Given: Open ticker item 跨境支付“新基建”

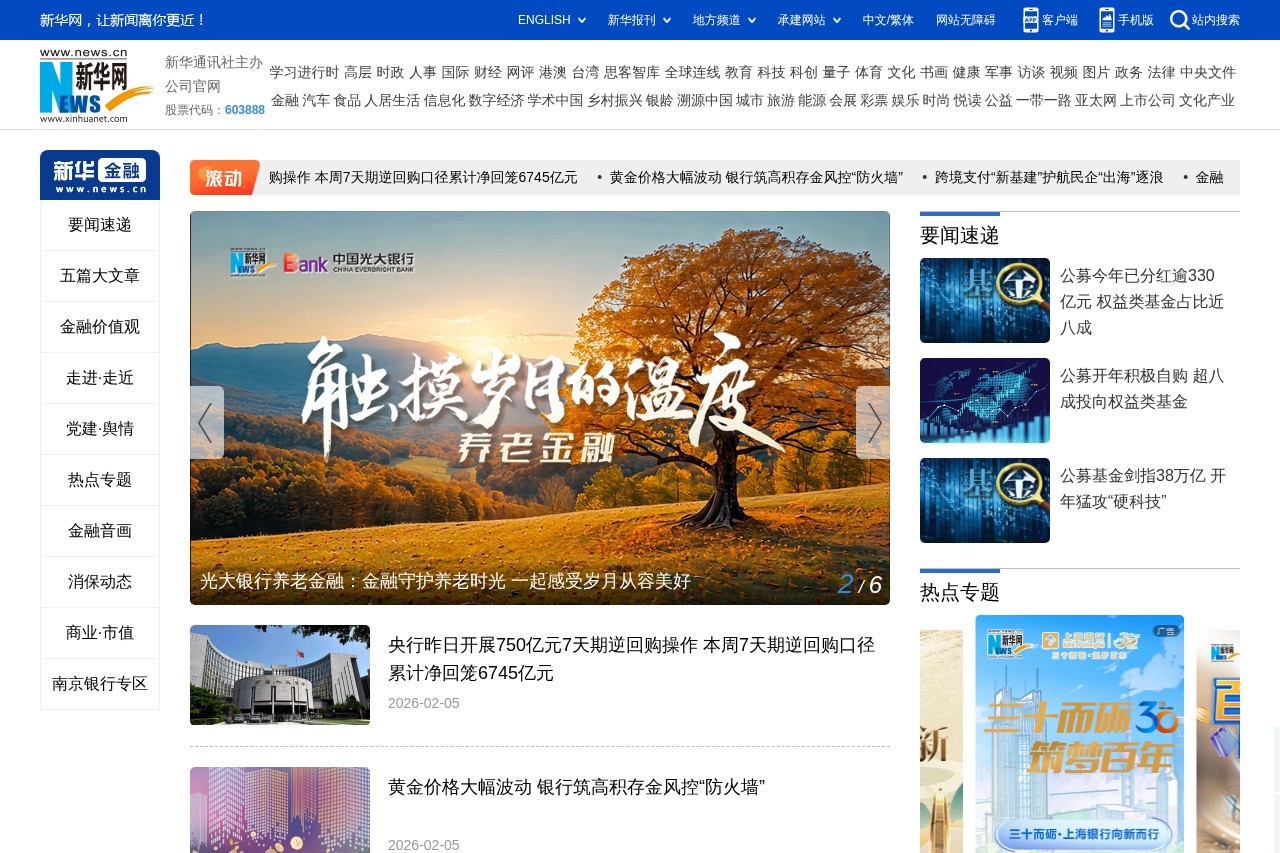Looking at the screenshot, I should tap(1049, 177).
